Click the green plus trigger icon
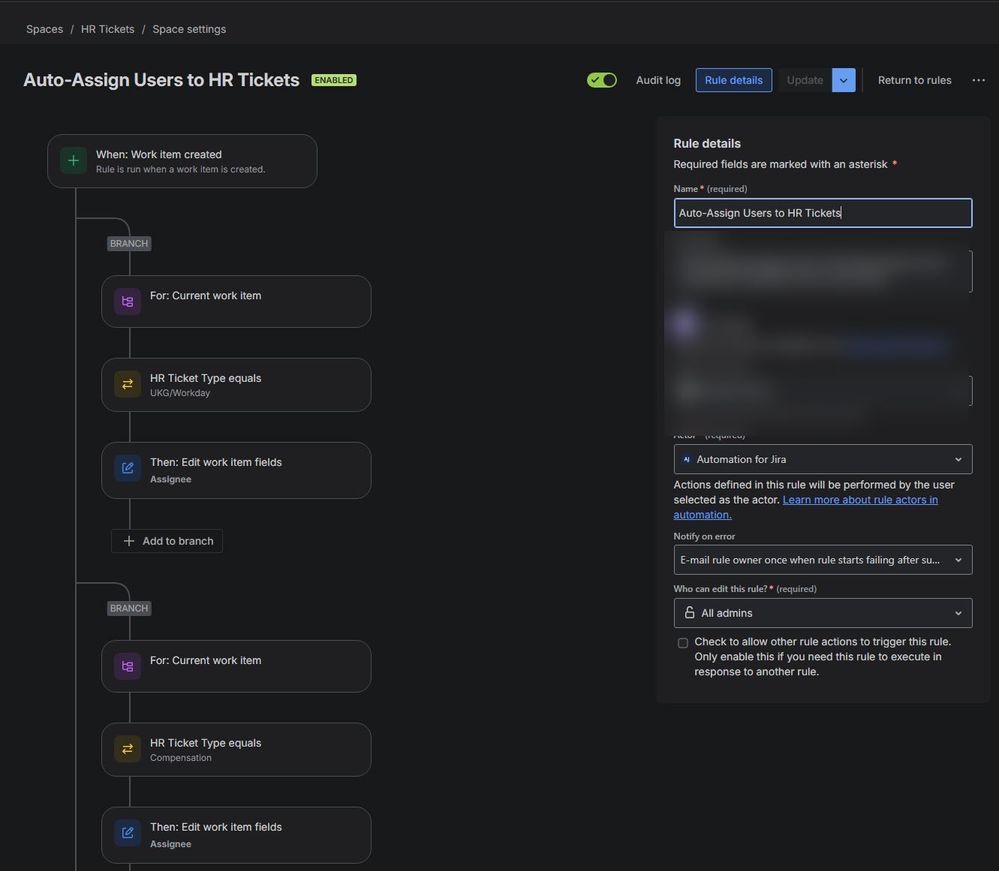 (73, 161)
